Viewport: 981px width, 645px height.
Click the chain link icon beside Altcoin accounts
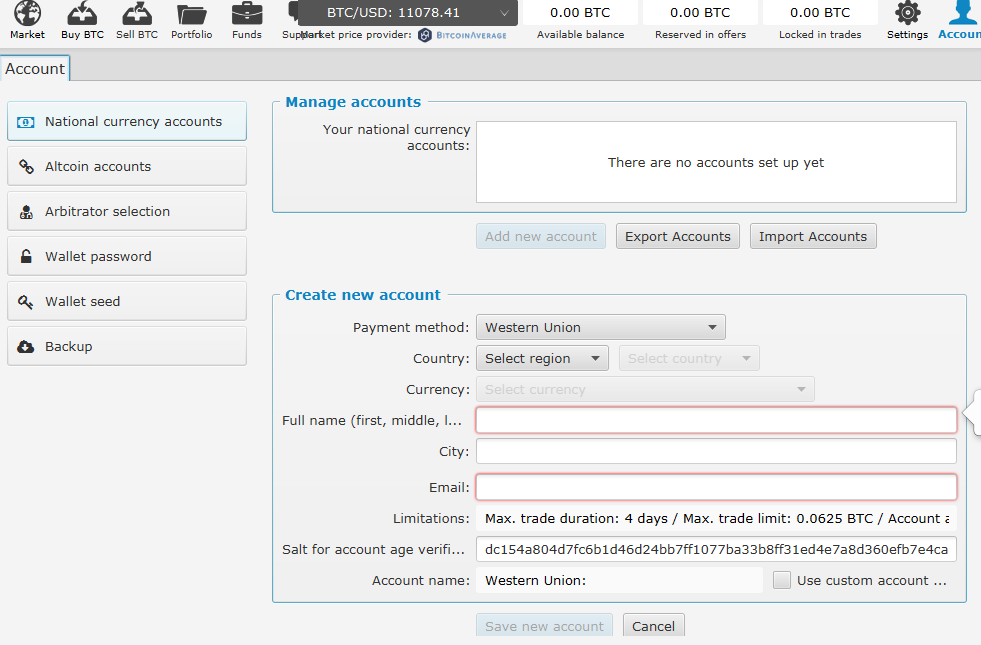[x=26, y=166]
